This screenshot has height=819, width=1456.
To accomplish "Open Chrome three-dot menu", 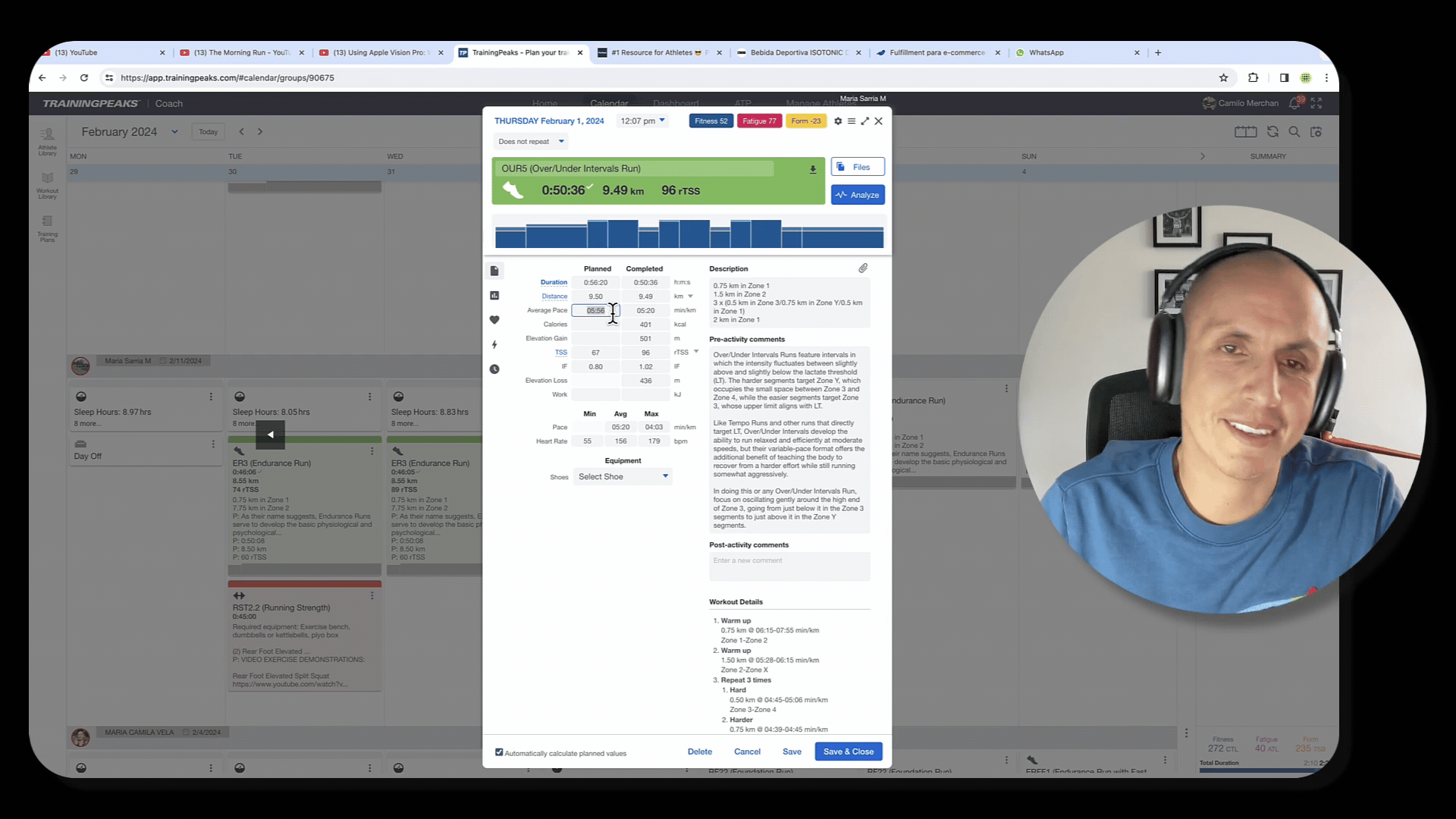I will 1326,77.
